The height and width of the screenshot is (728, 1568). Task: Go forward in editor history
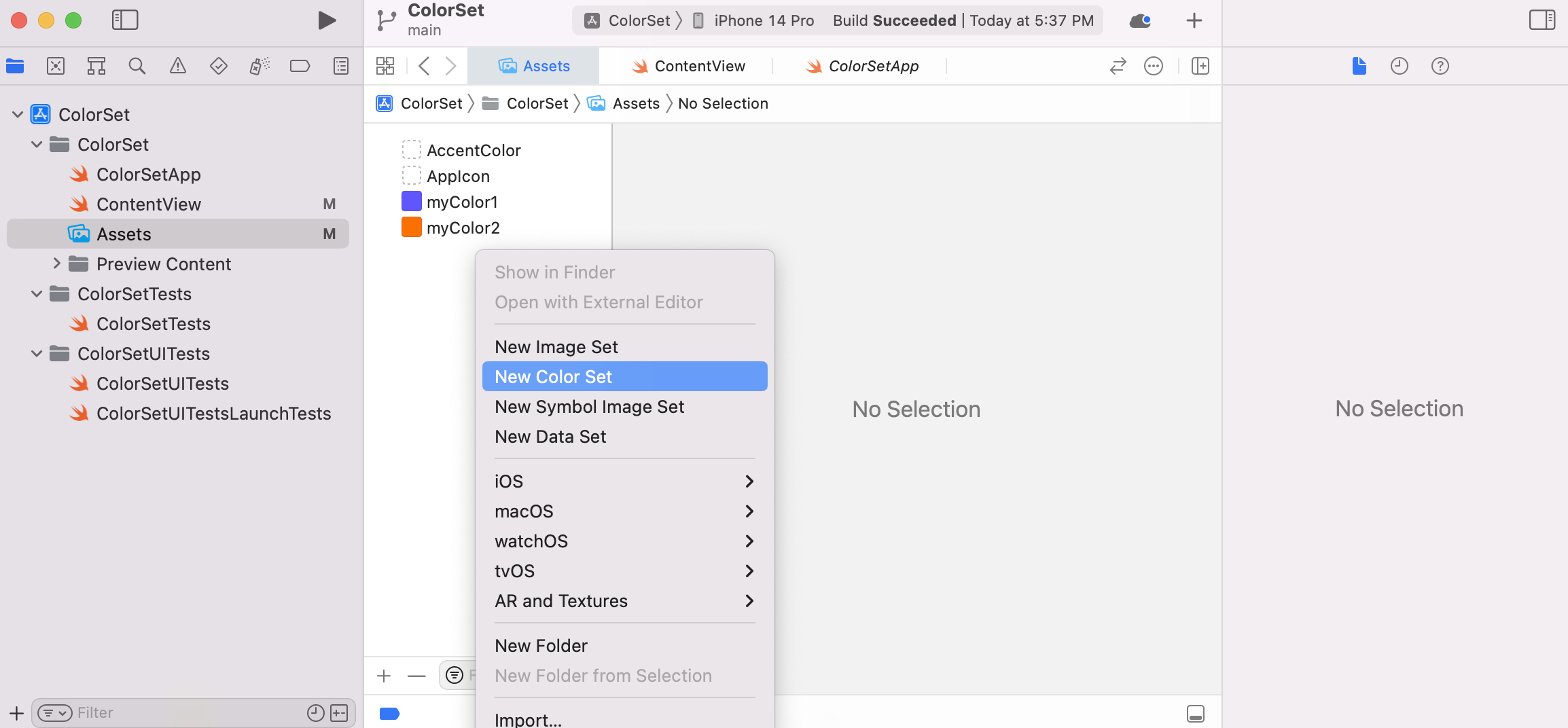[x=450, y=66]
